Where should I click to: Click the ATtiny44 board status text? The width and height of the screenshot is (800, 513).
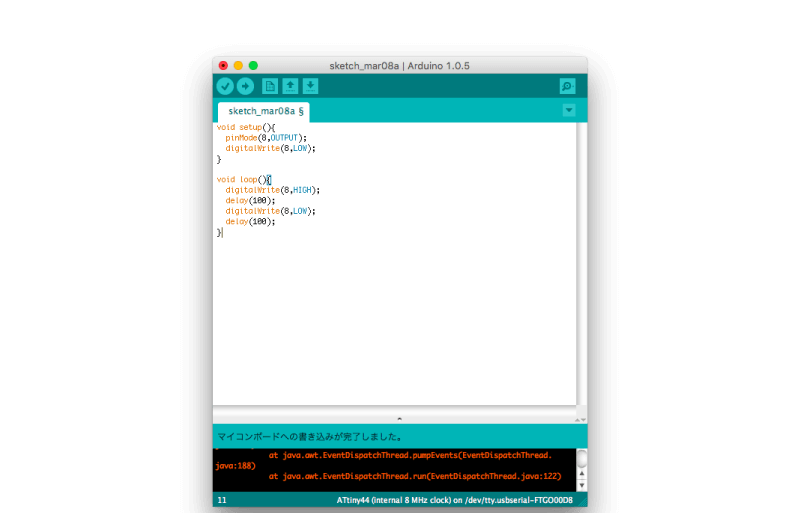[x=455, y=500]
